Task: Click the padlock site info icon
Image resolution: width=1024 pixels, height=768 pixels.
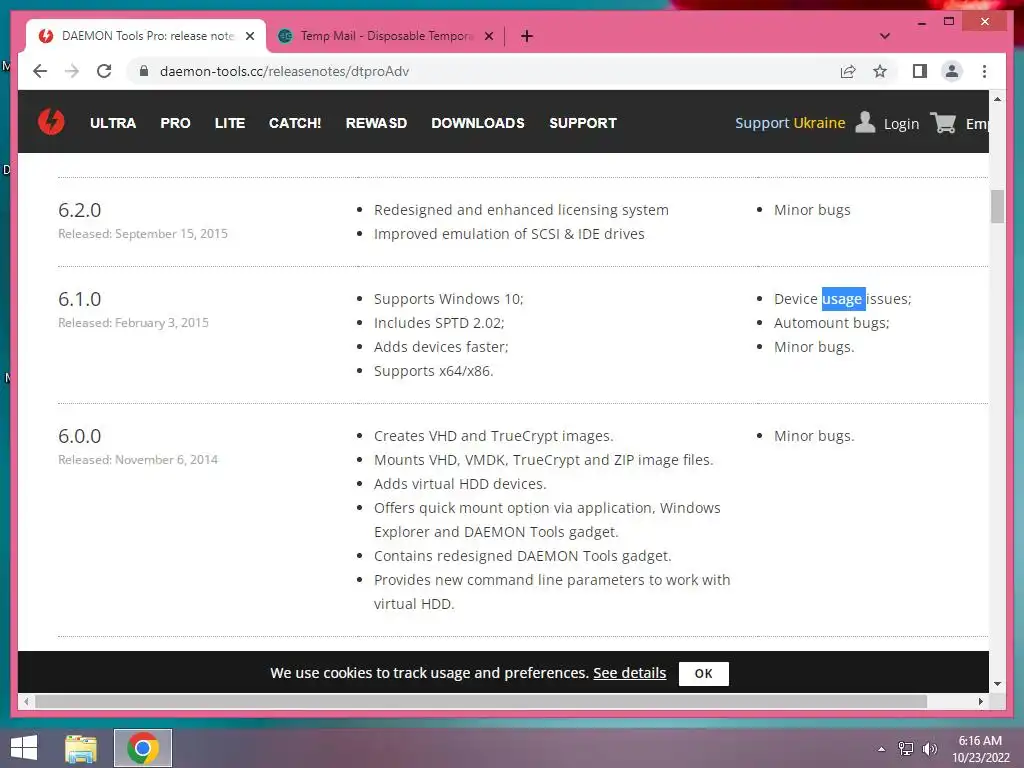Action: pyautogui.click(x=144, y=71)
